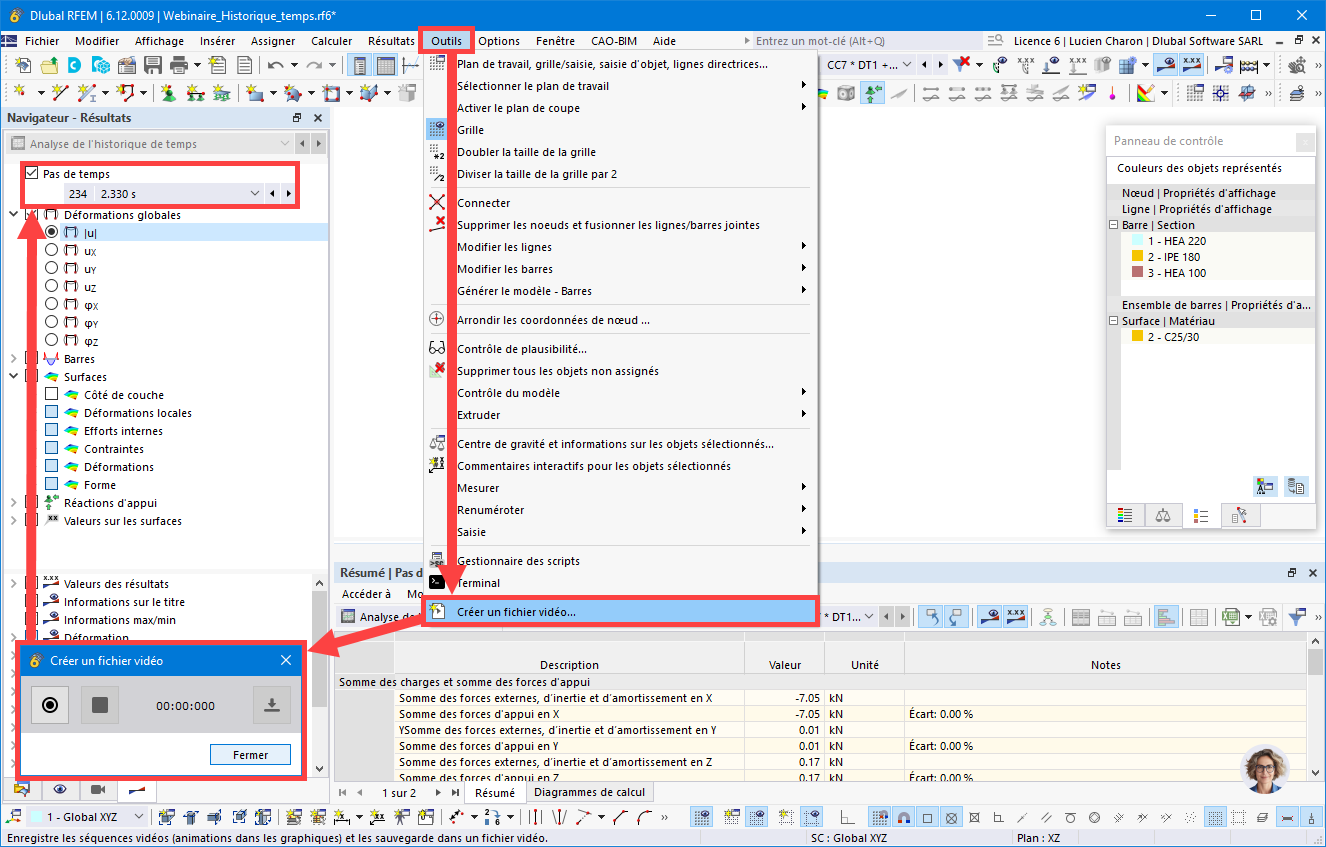The height and width of the screenshot is (847, 1326).
Task: Open the time step value dropdown
Action: [x=254, y=193]
